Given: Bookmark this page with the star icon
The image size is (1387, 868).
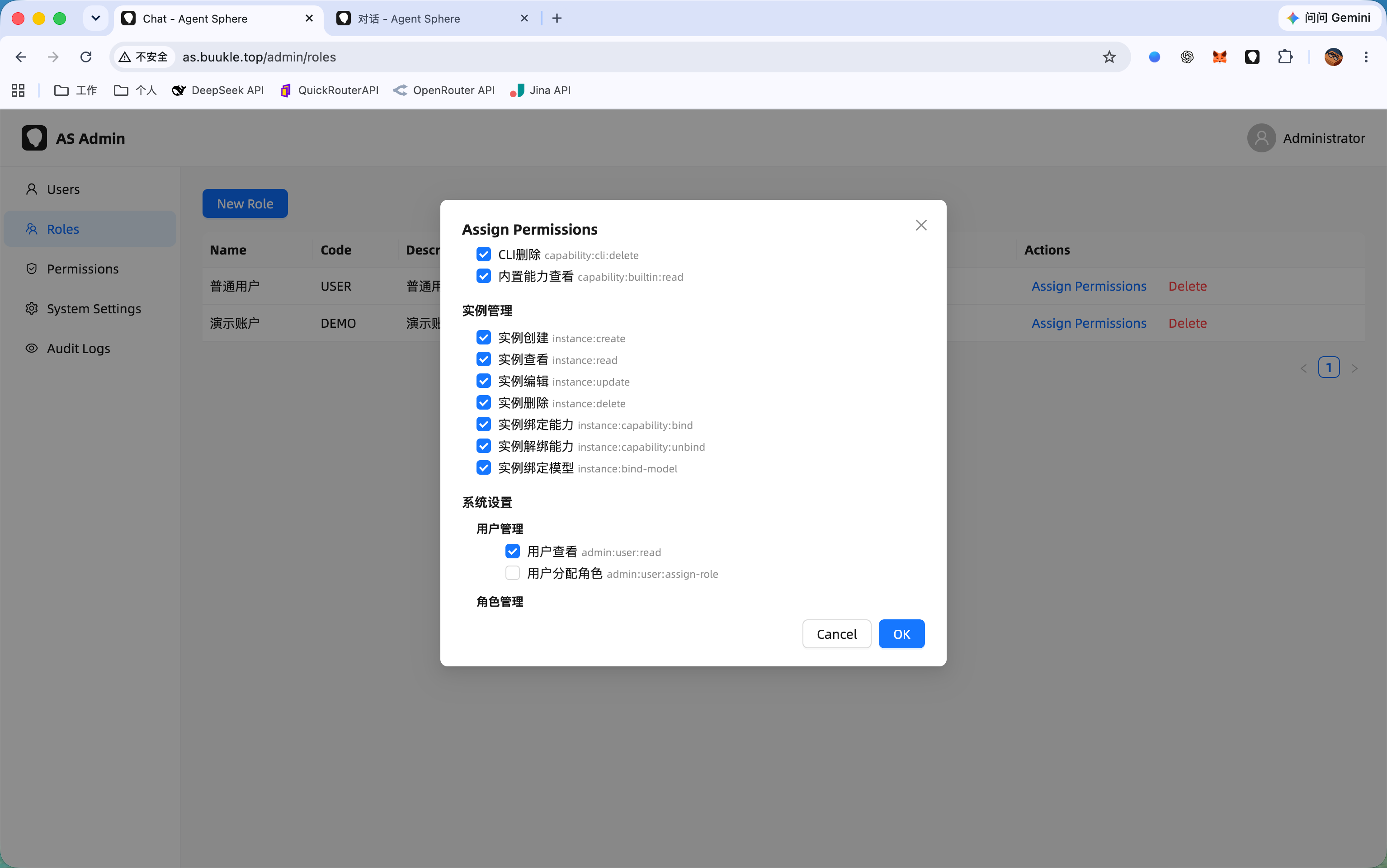Looking at the screenshot, I should coord(1109,57).
